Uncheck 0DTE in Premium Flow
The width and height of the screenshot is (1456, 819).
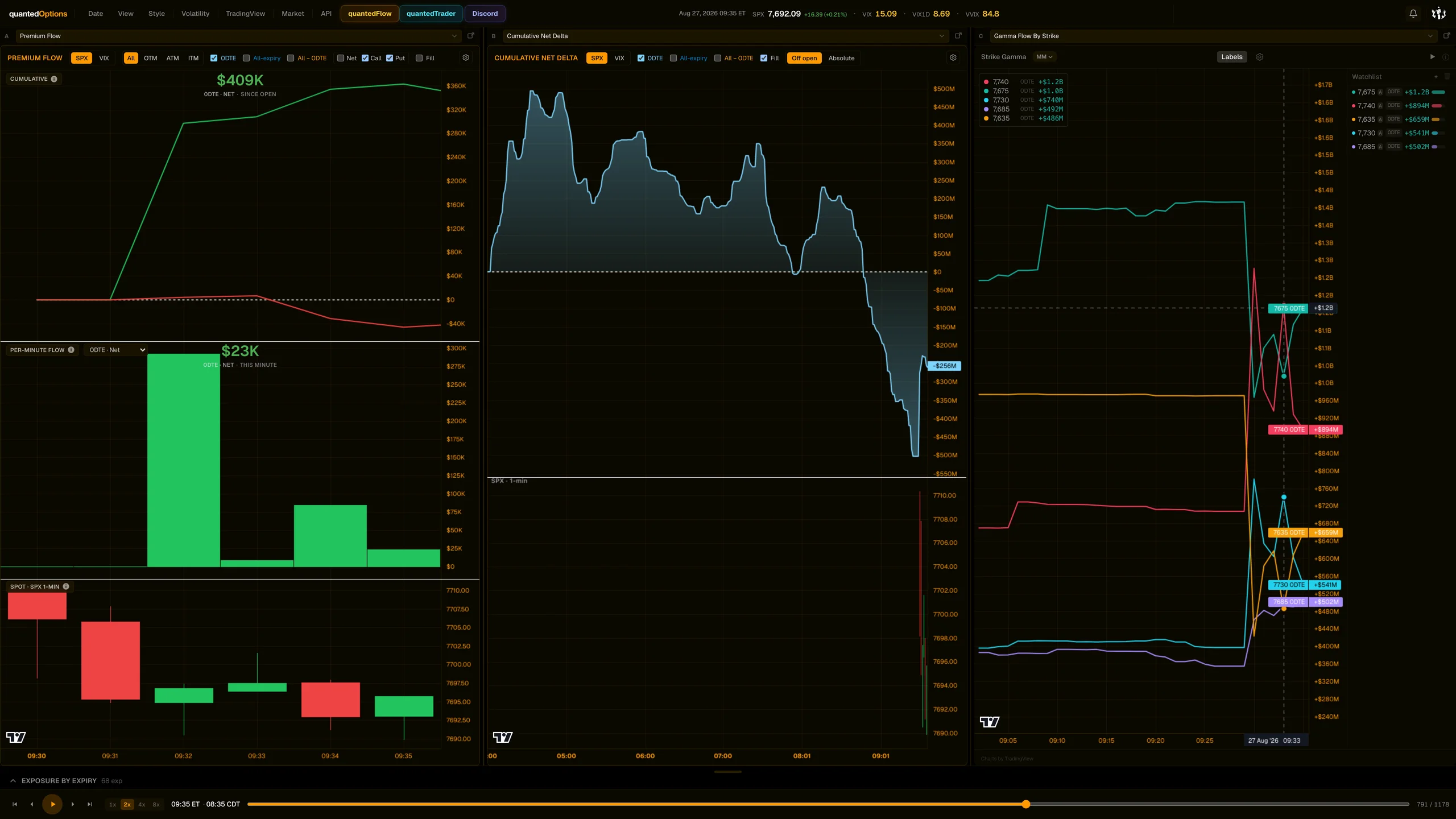pyautogui.click(x=214, y=58)
